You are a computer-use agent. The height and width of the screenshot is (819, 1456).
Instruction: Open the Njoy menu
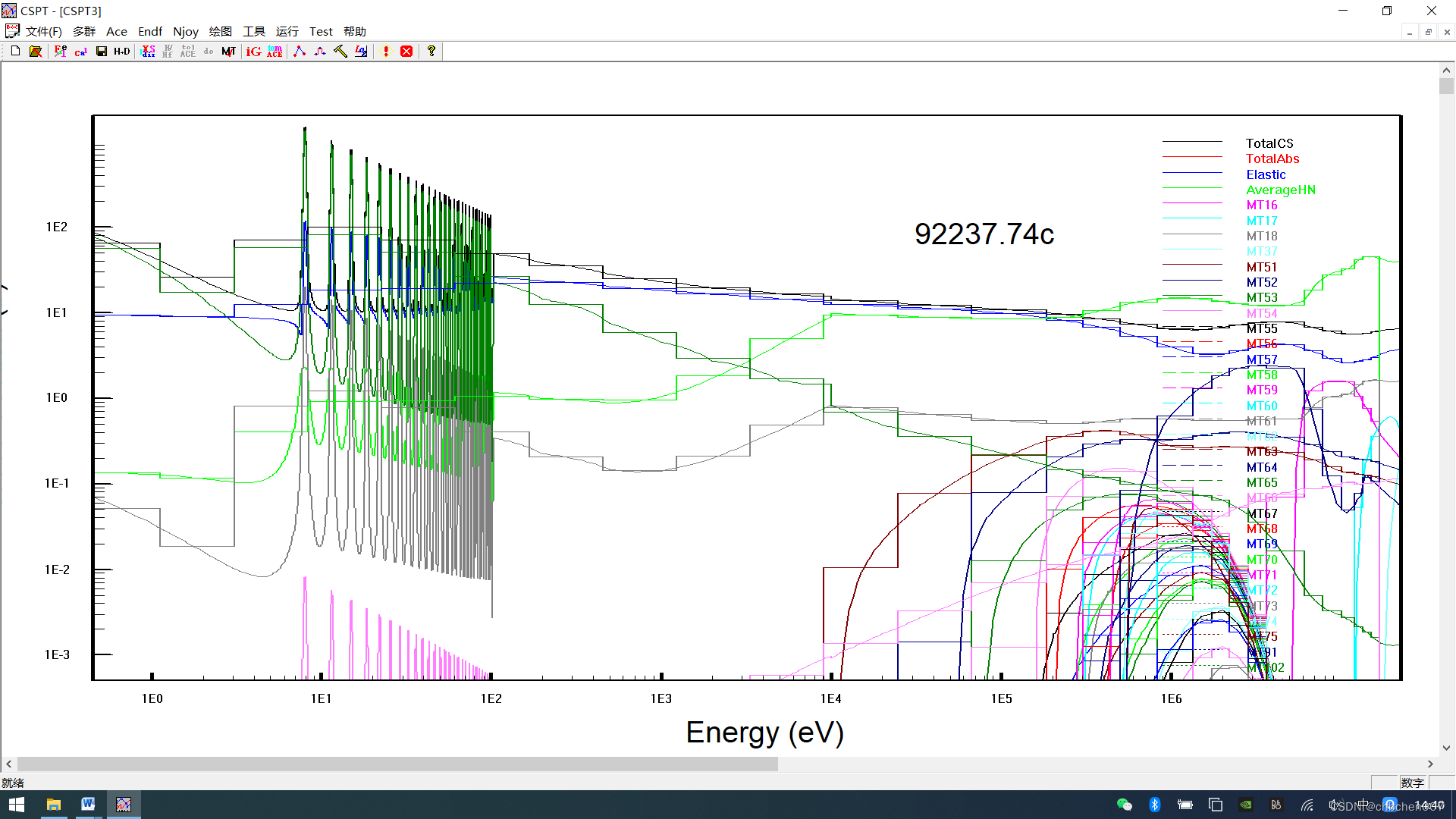click(185, 31)
